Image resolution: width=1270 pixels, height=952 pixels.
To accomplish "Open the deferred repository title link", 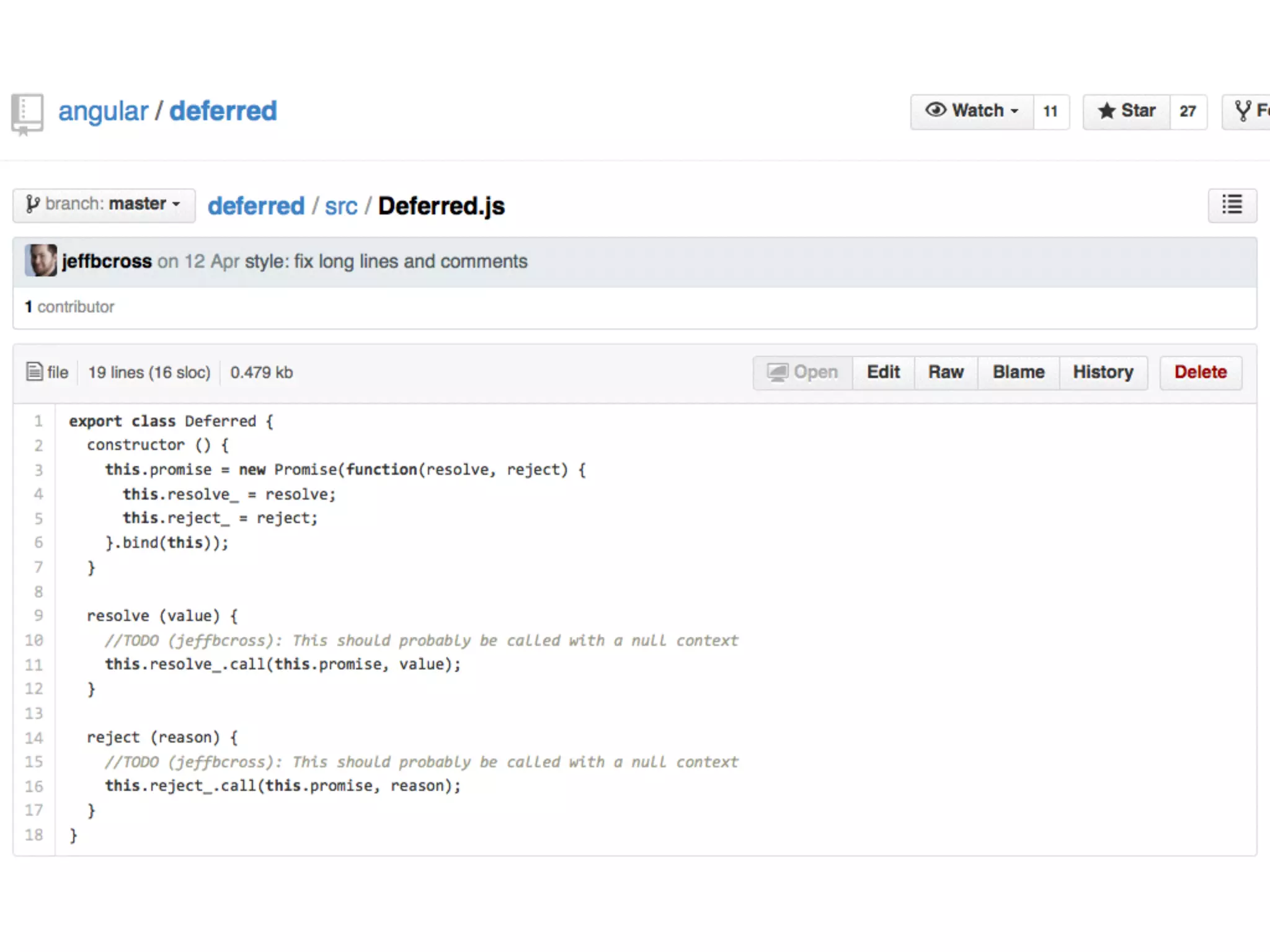I will pyautogui.click(x=223, y=112).
